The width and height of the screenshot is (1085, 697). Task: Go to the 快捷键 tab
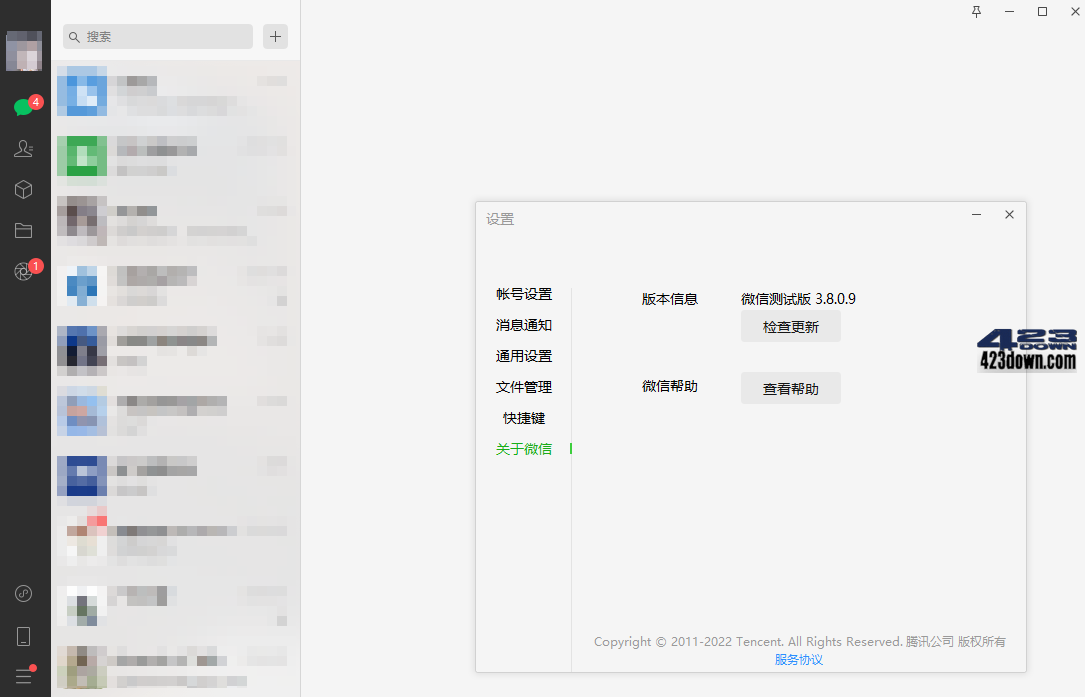(524, 419)
